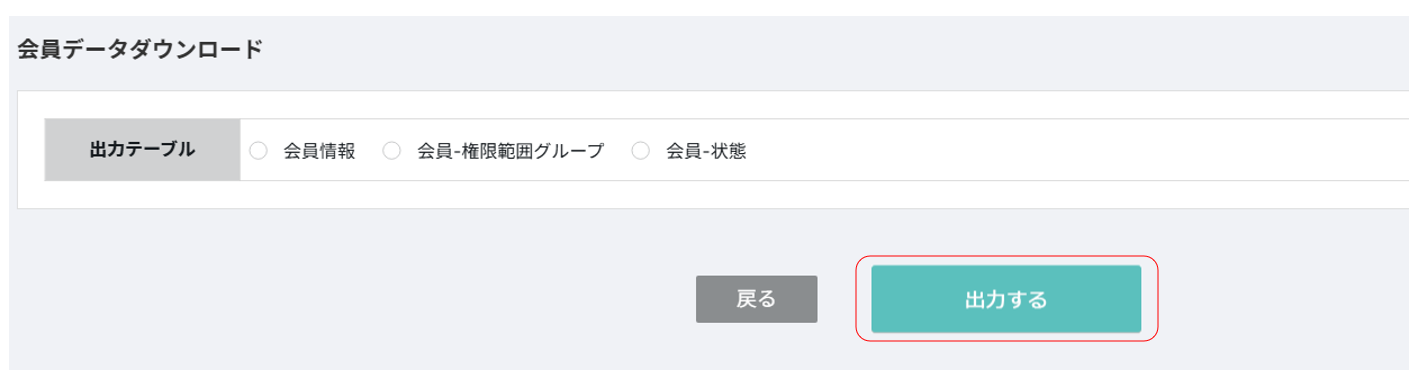The height and width of the screenshot is (381, 1417).
Task: Click the 会員データダウンロード page heading
Action: click(140, 50)
